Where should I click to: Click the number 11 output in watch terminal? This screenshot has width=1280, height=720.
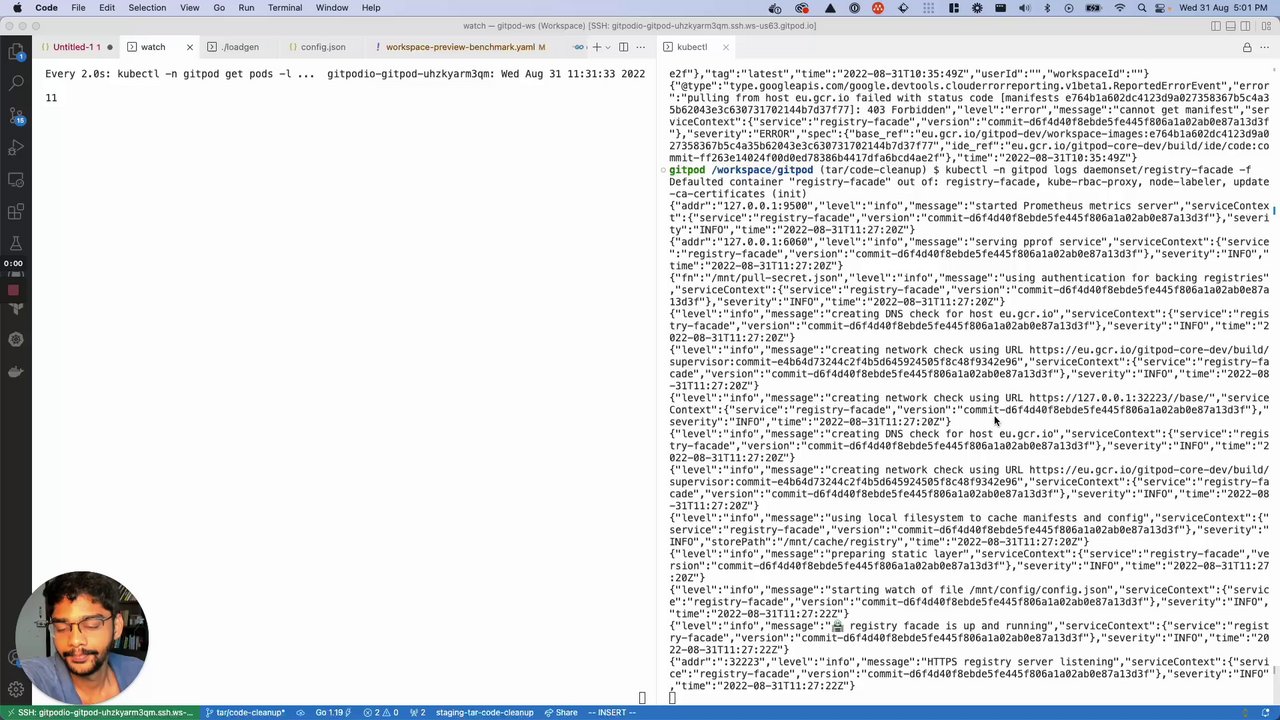pos(51,98)
